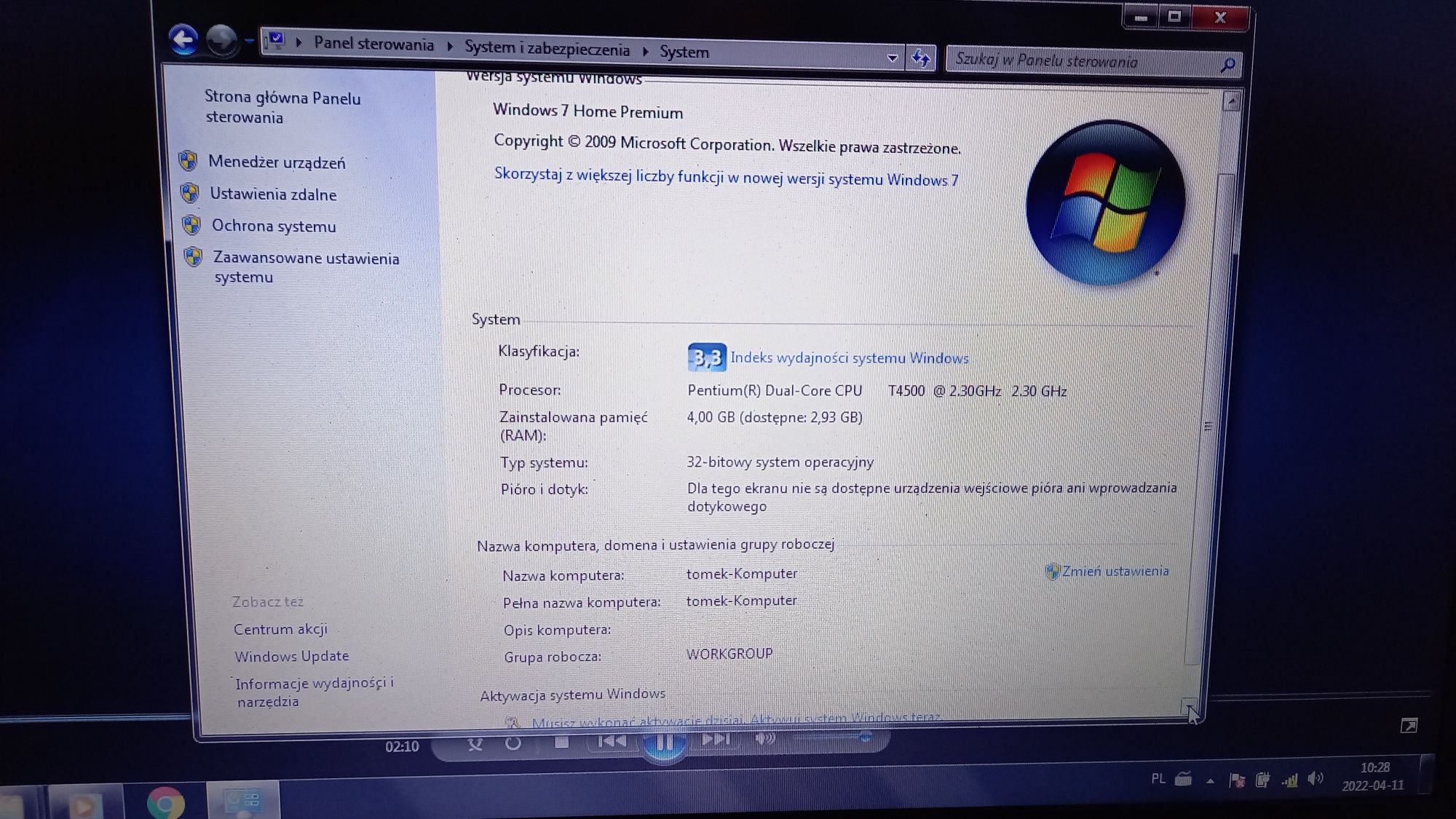Open the network signal tray icon
The width and height of the screenshot is (1456, 819).
coord(1289,780)
